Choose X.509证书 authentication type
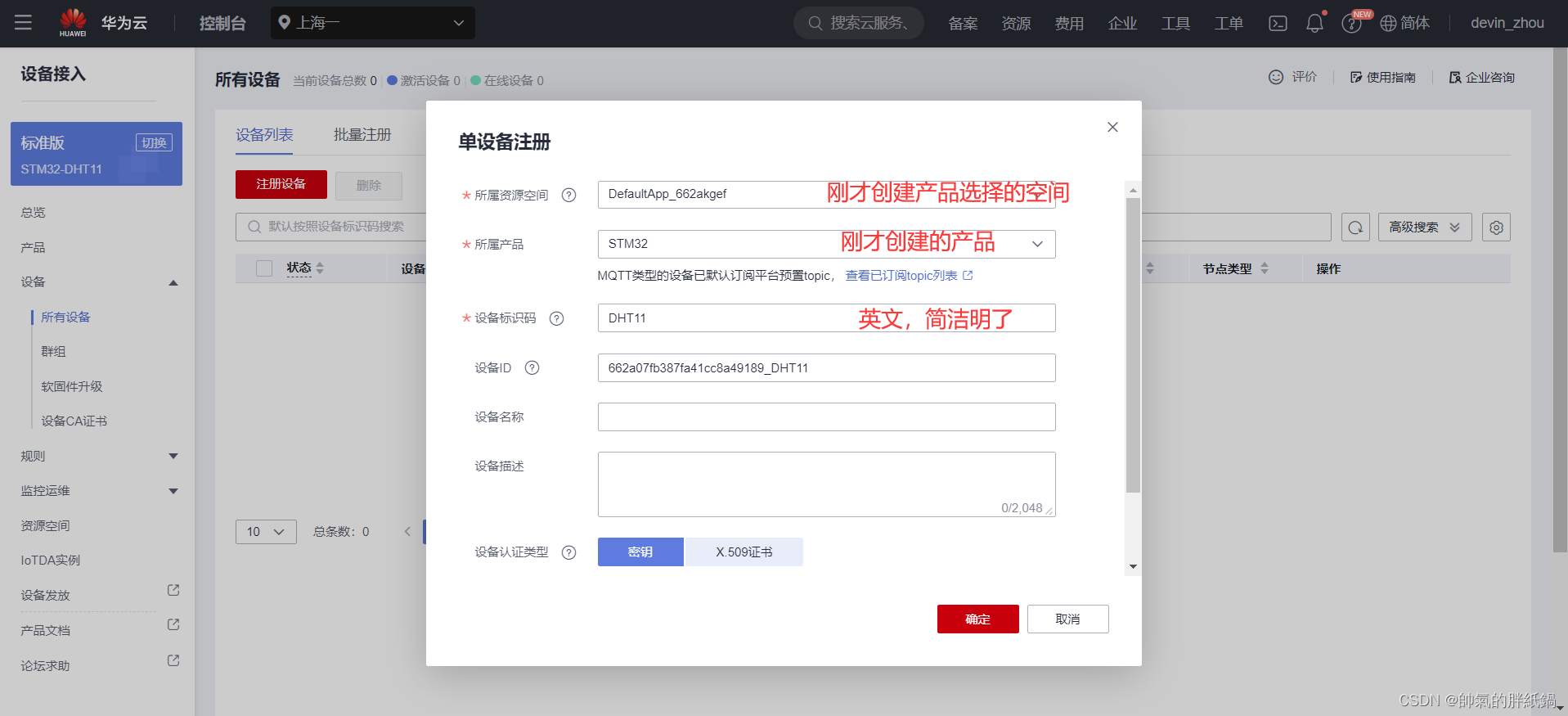 744,552
